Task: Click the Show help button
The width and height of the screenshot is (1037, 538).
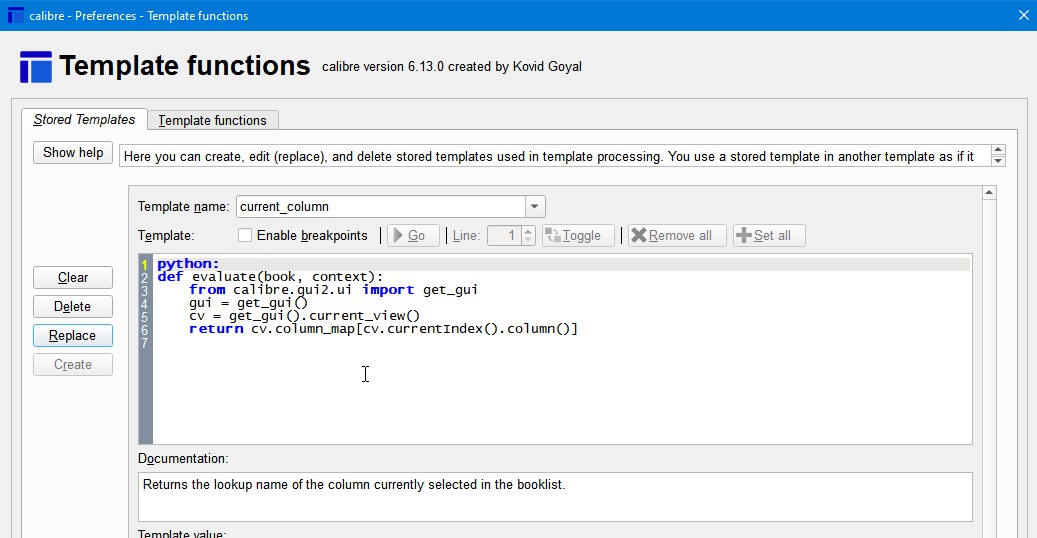Action: click(73, 153)
